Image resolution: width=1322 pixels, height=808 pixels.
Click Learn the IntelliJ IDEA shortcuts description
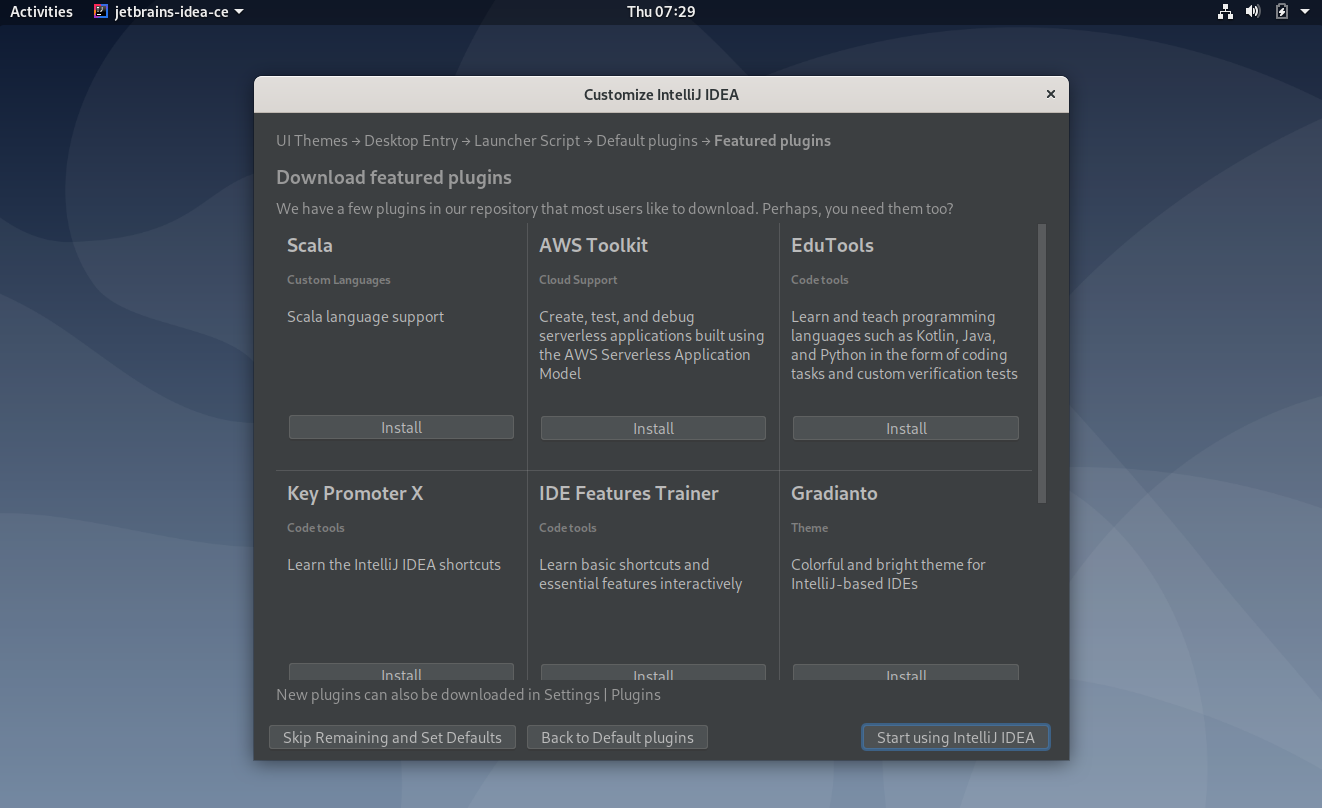pyautogui.click(x=394, y=565)
